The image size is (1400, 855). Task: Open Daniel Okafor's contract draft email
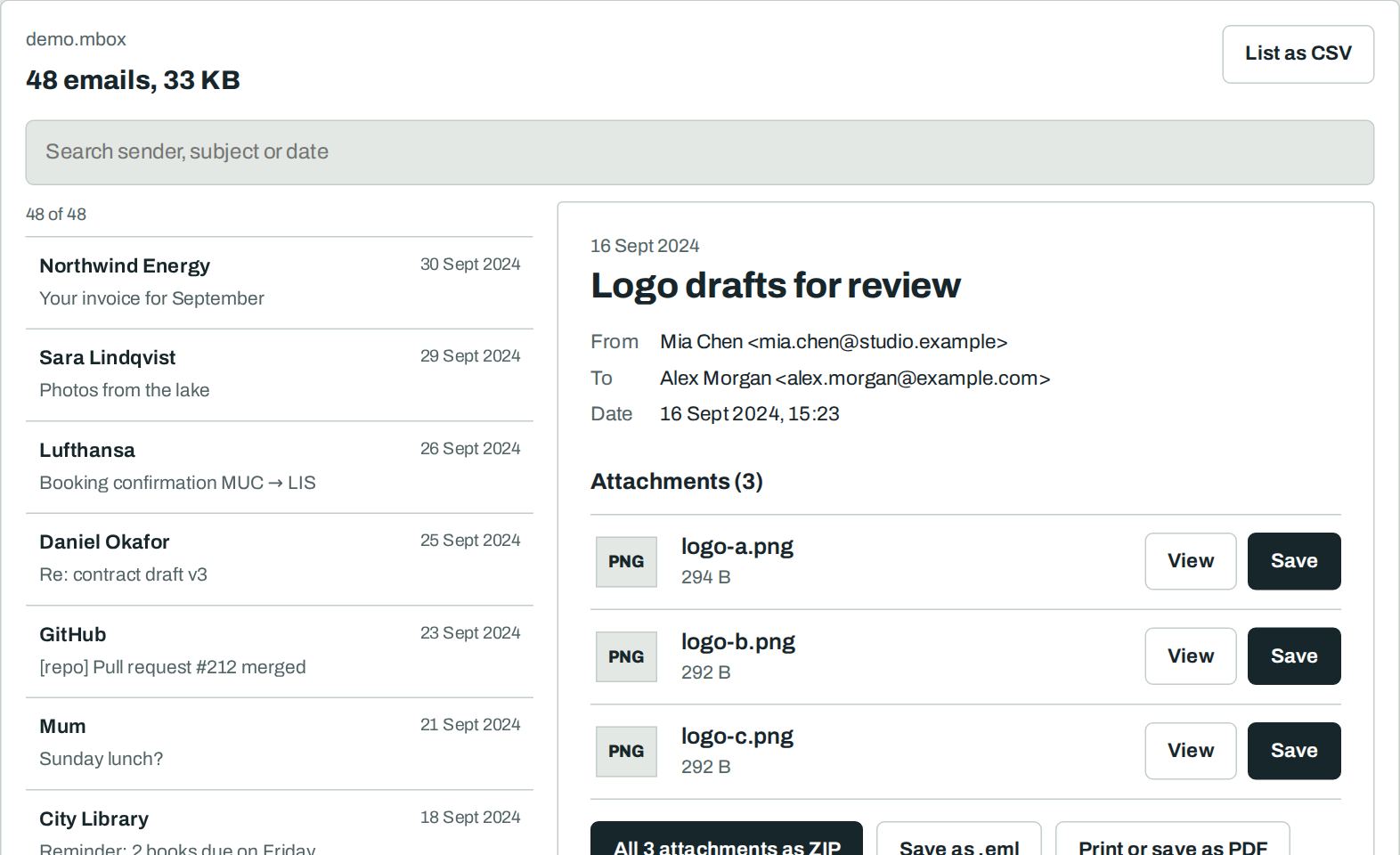279,559
